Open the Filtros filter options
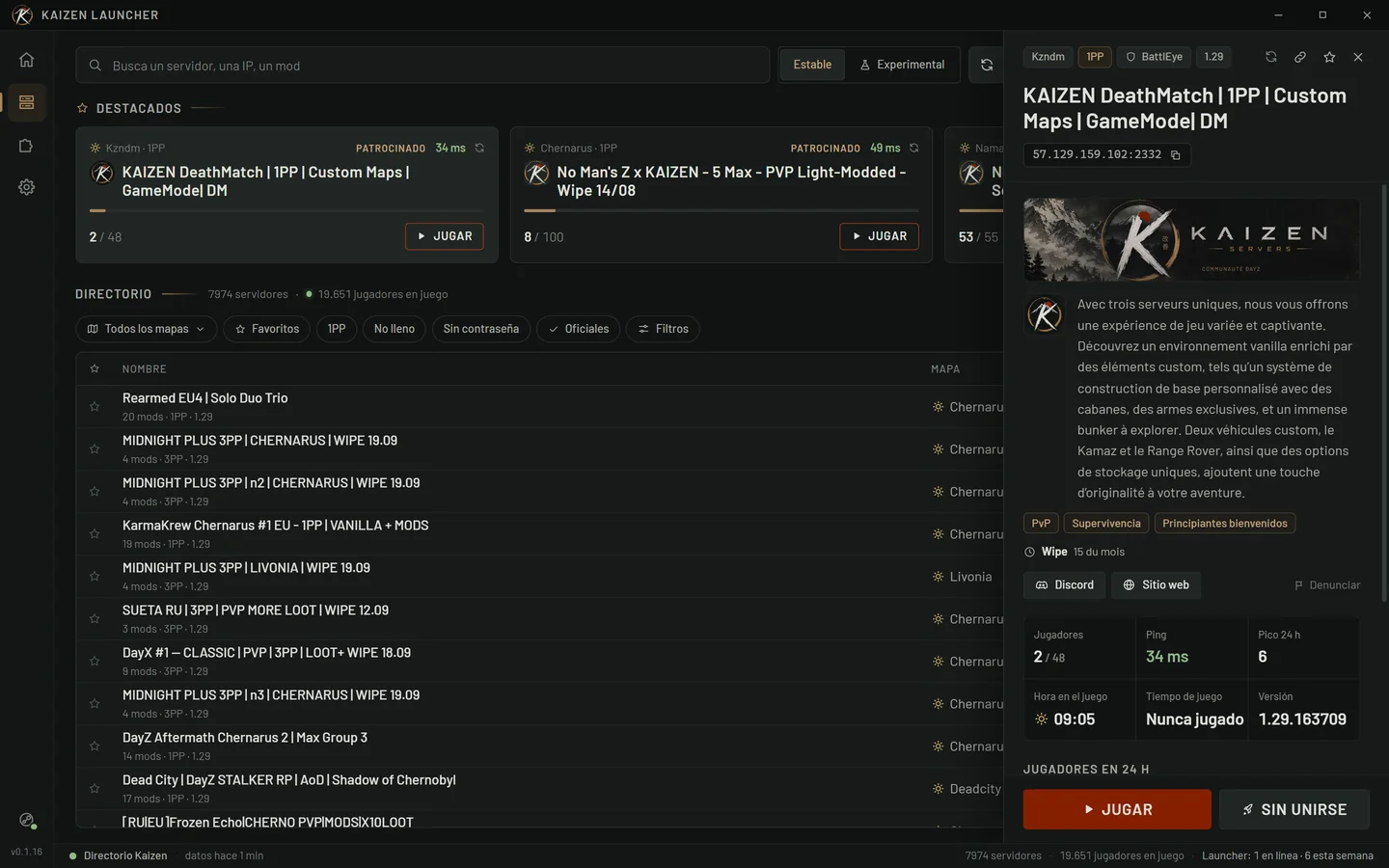The height and width of the screenshot is (868, 1389). click(x=663, y=329)
